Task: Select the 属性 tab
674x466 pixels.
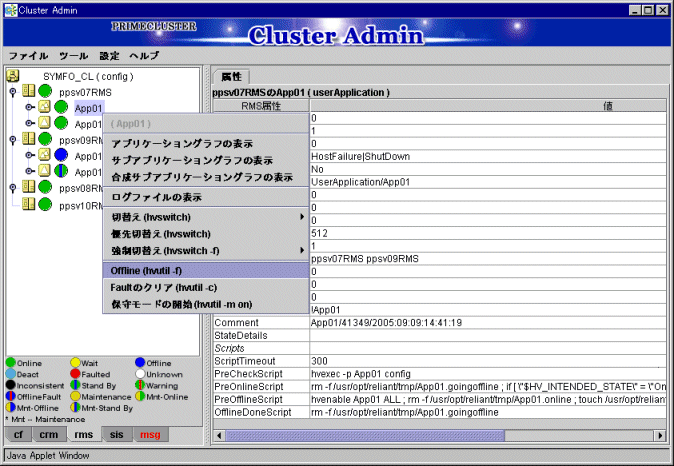Action: pos(231,77)
